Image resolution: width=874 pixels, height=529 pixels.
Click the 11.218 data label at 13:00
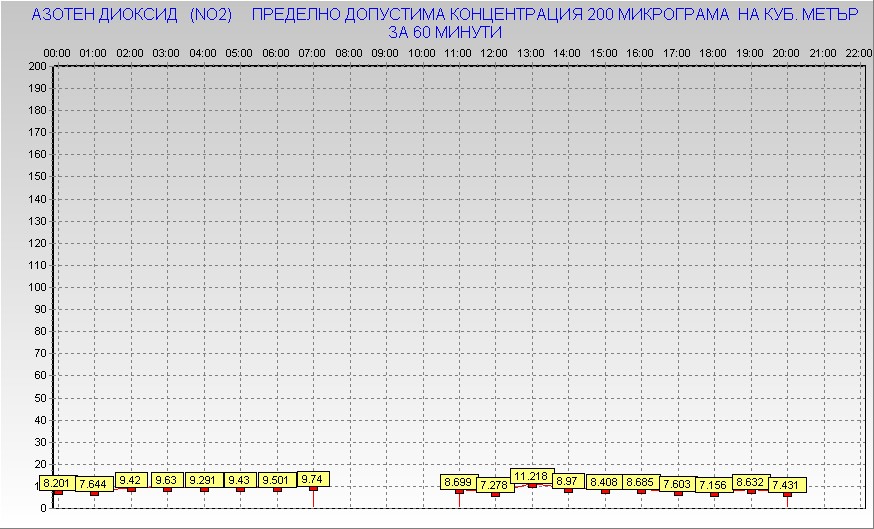pyautogui.click(x=530, y=476)
